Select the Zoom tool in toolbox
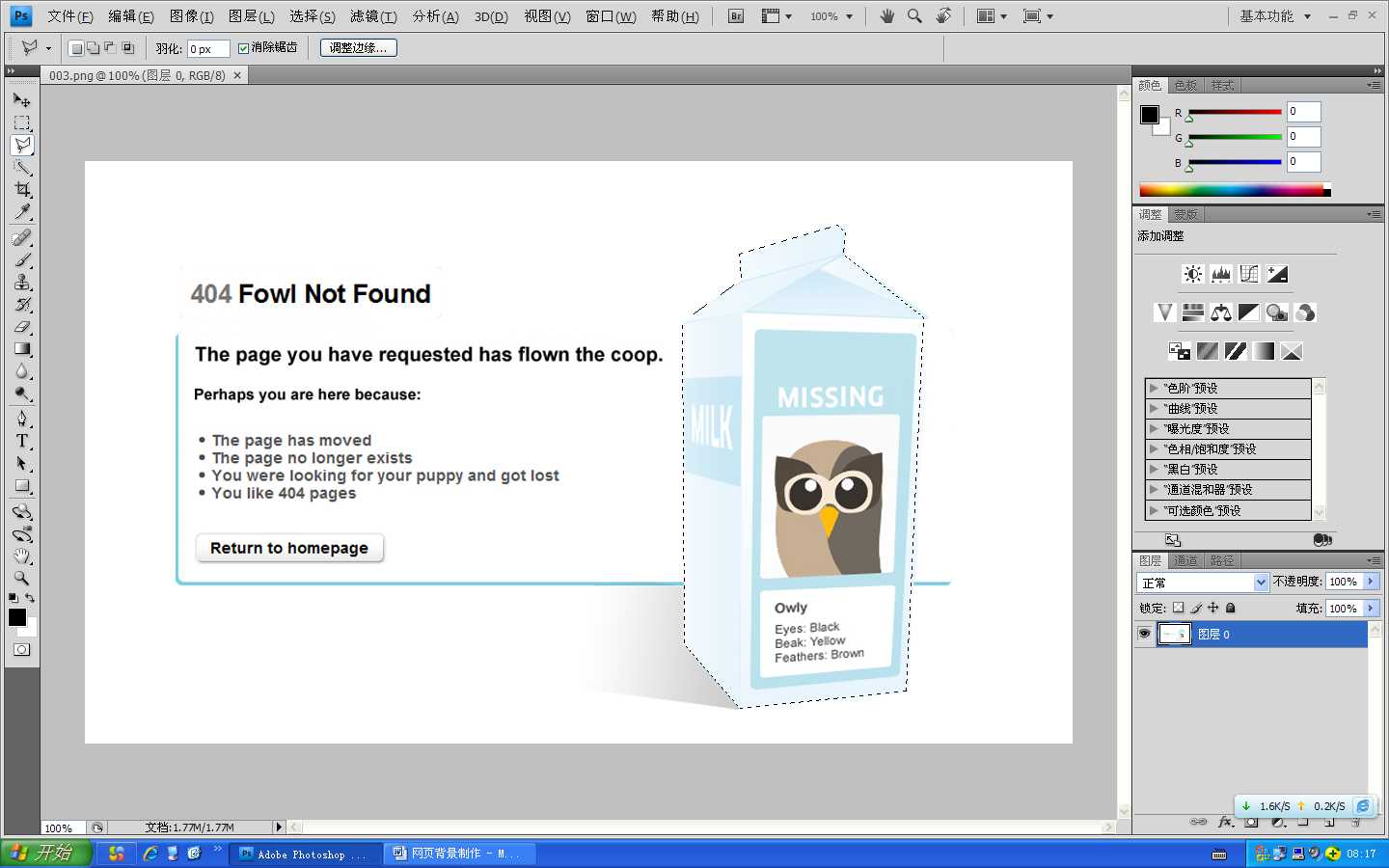 tap(22, 578)
